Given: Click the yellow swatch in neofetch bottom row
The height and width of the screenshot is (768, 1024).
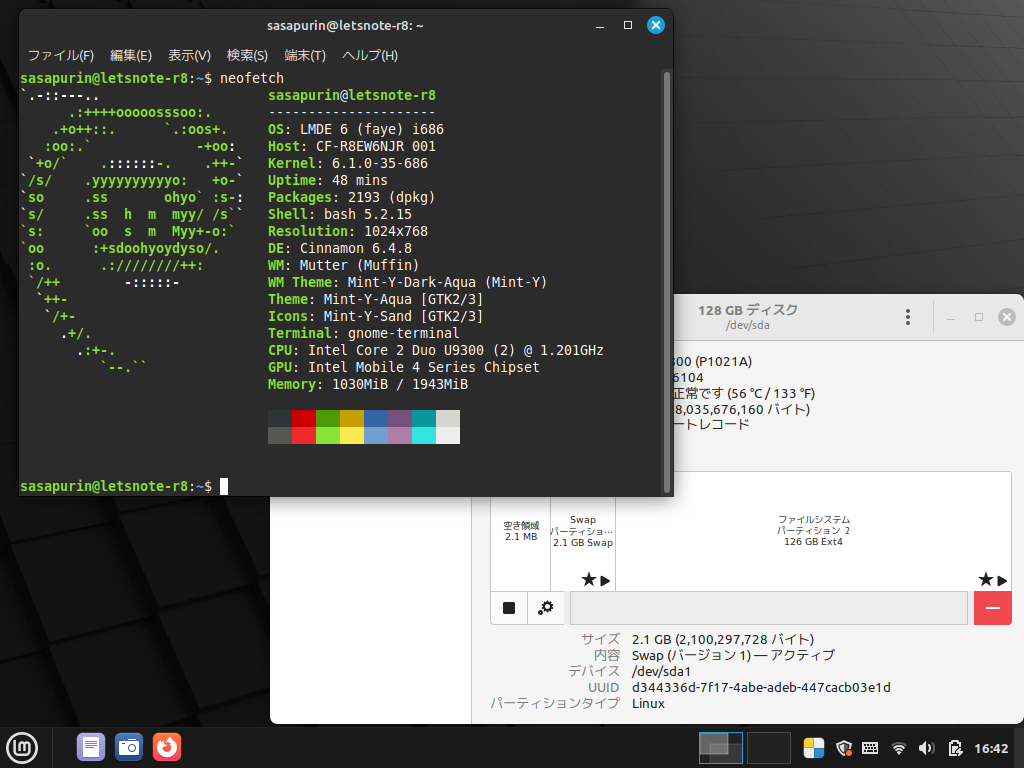Looking at the screenshot, I should 352,436.
